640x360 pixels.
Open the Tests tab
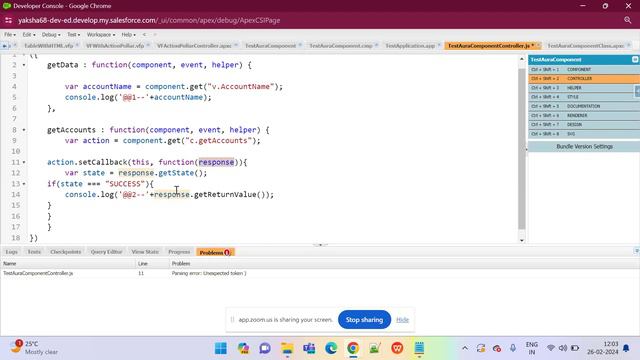point(34,252)
